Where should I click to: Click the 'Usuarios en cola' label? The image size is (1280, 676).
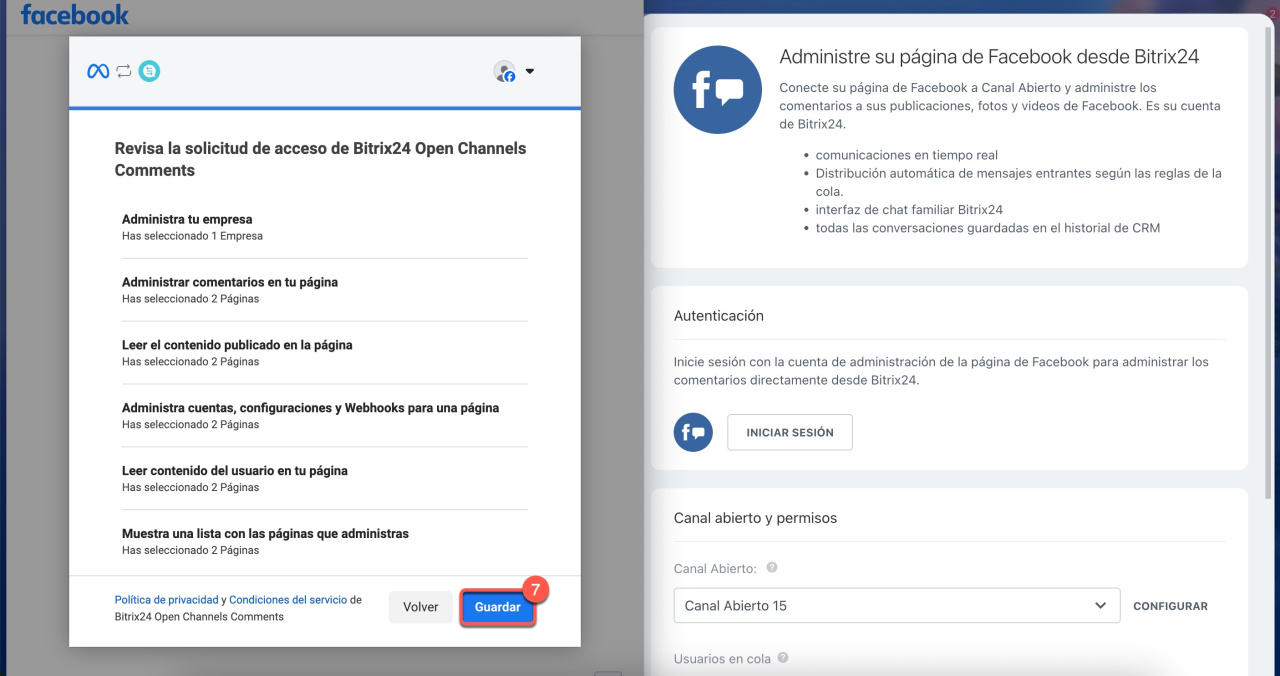722,659
